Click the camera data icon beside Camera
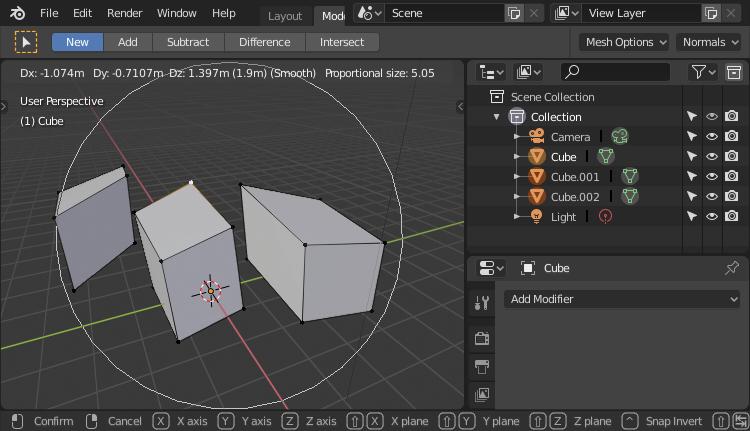Viewport: 750px width, 431px height. point(620,137)
